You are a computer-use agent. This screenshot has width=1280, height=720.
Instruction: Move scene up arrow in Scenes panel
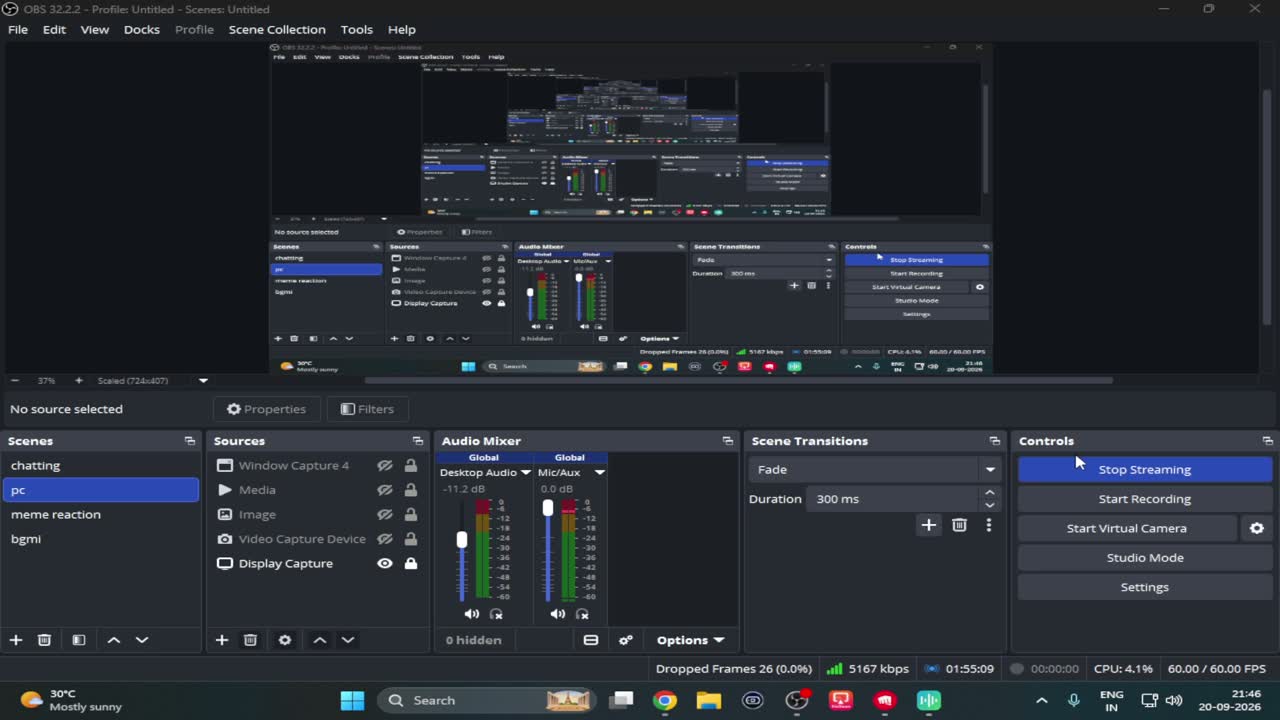point(114,640)
